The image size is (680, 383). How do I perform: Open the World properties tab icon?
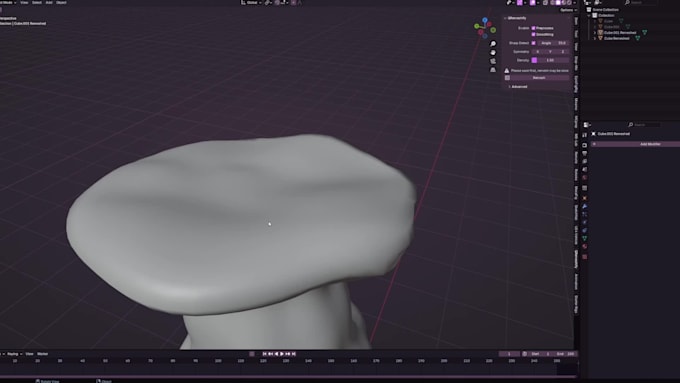pos(585,177)
